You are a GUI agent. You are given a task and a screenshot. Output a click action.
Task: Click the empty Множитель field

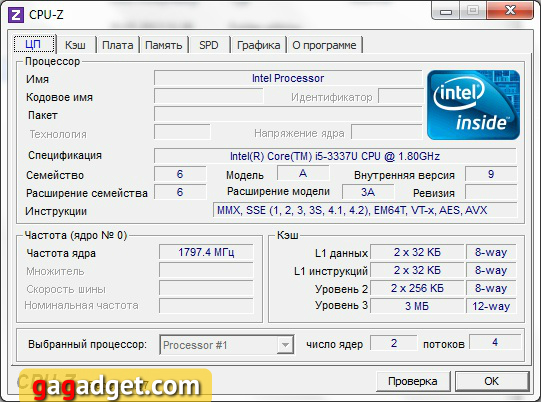(x=206, y=270)
